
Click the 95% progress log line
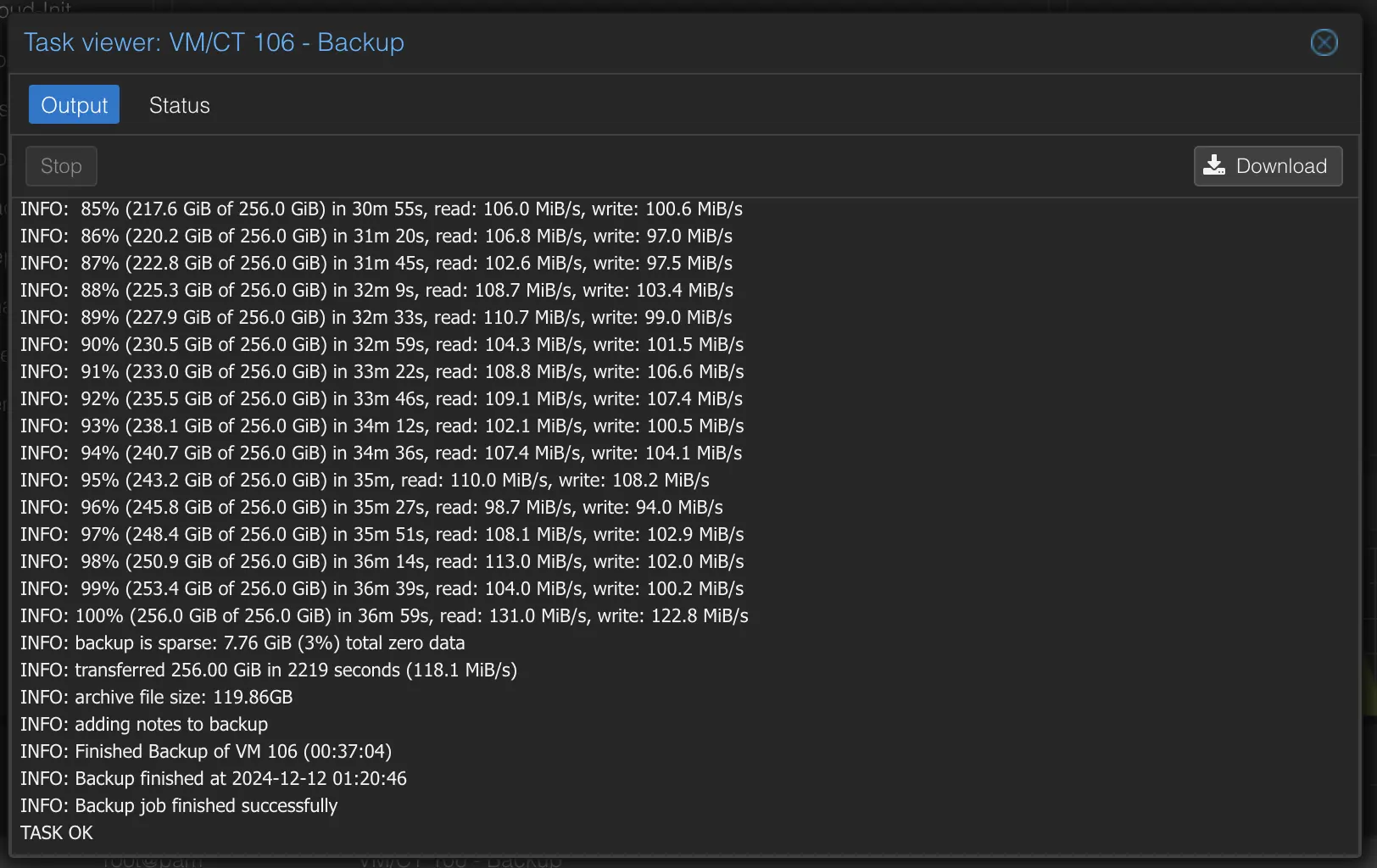point(365,480)
